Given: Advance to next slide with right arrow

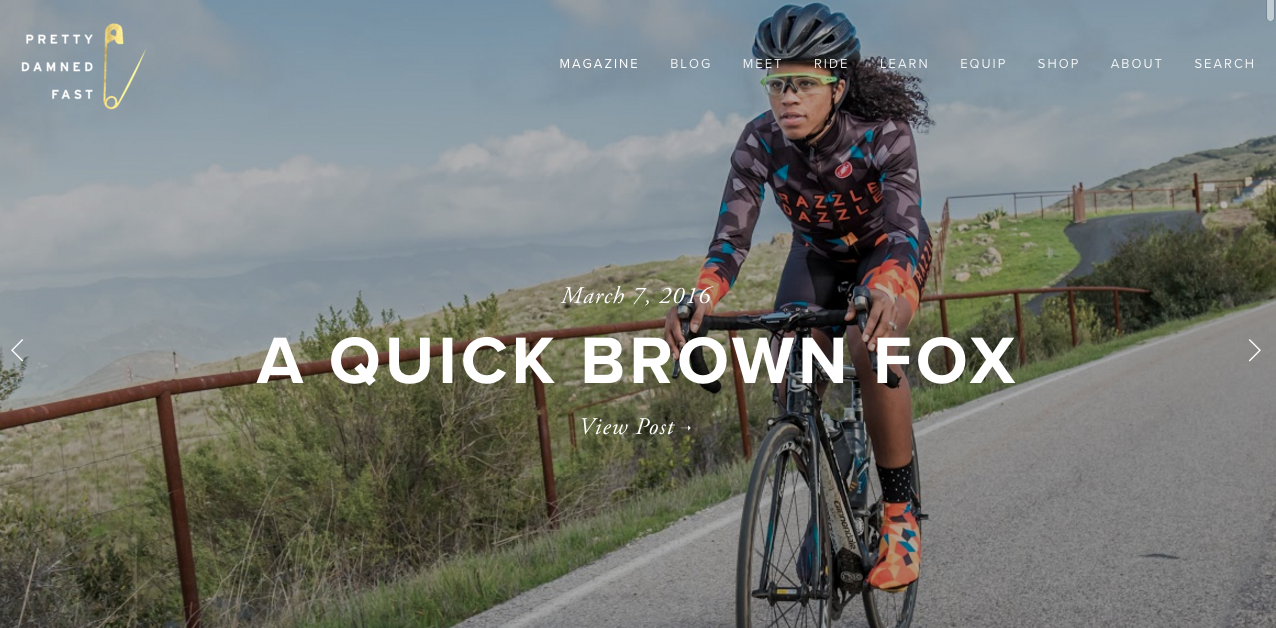Looking at the screenshot, I should (1254, 350).
